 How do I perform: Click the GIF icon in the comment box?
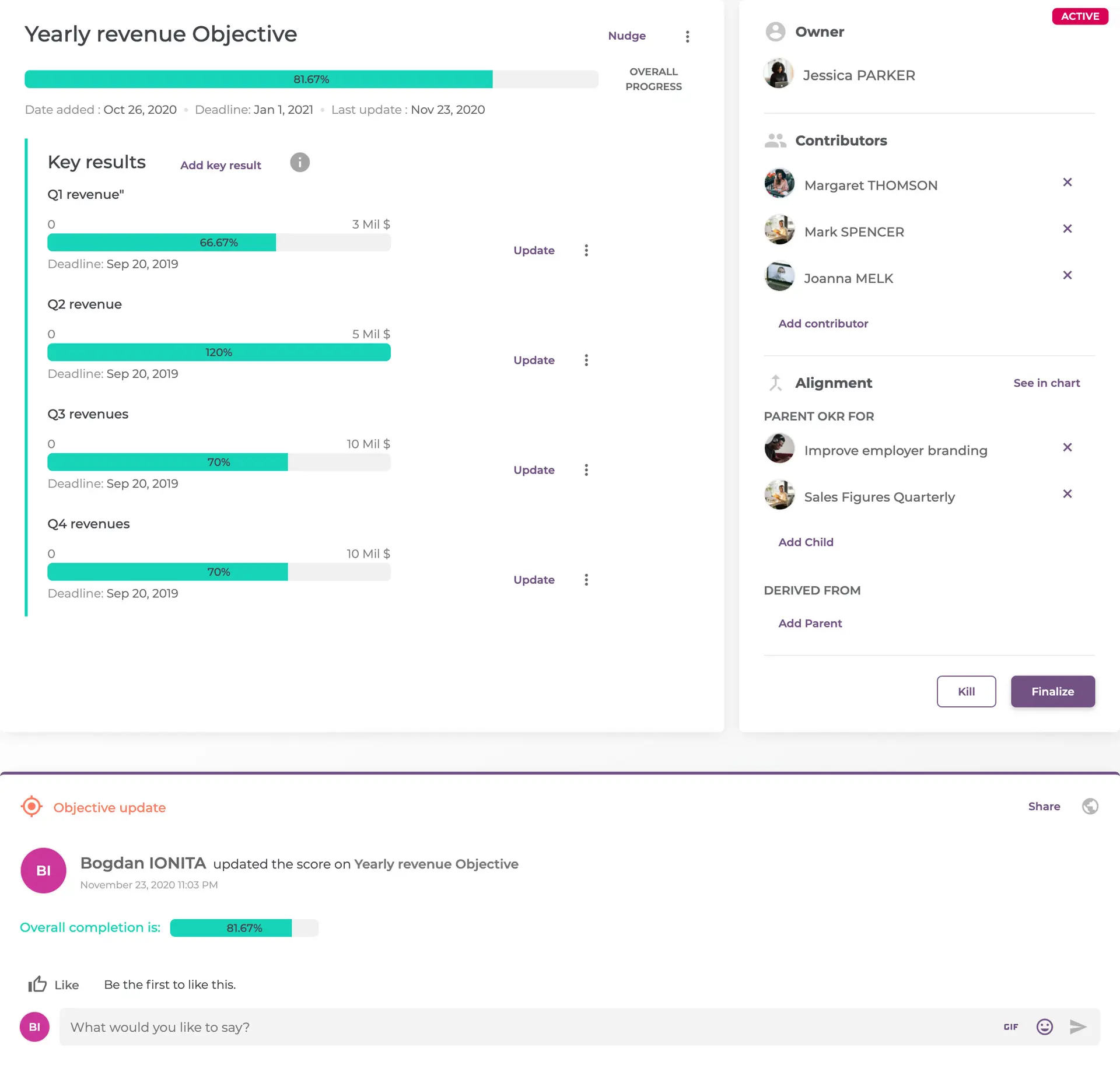(x=1011, y=1027)
